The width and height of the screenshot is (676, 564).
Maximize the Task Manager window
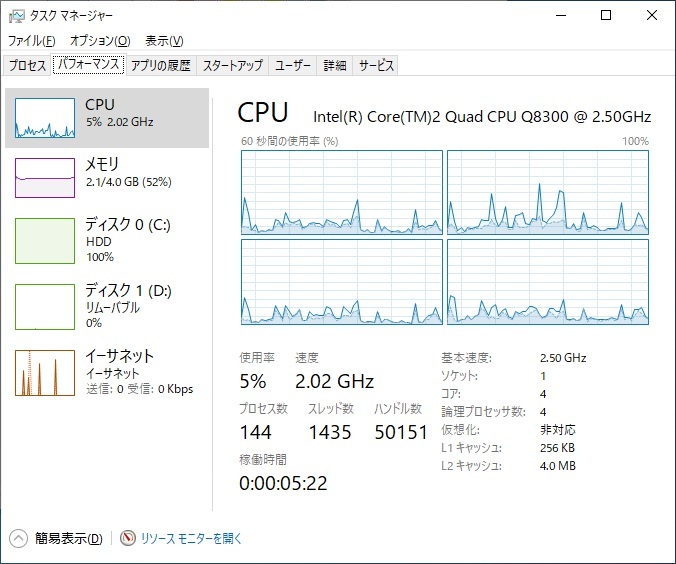pyautogui.click(x=606, y=16)
